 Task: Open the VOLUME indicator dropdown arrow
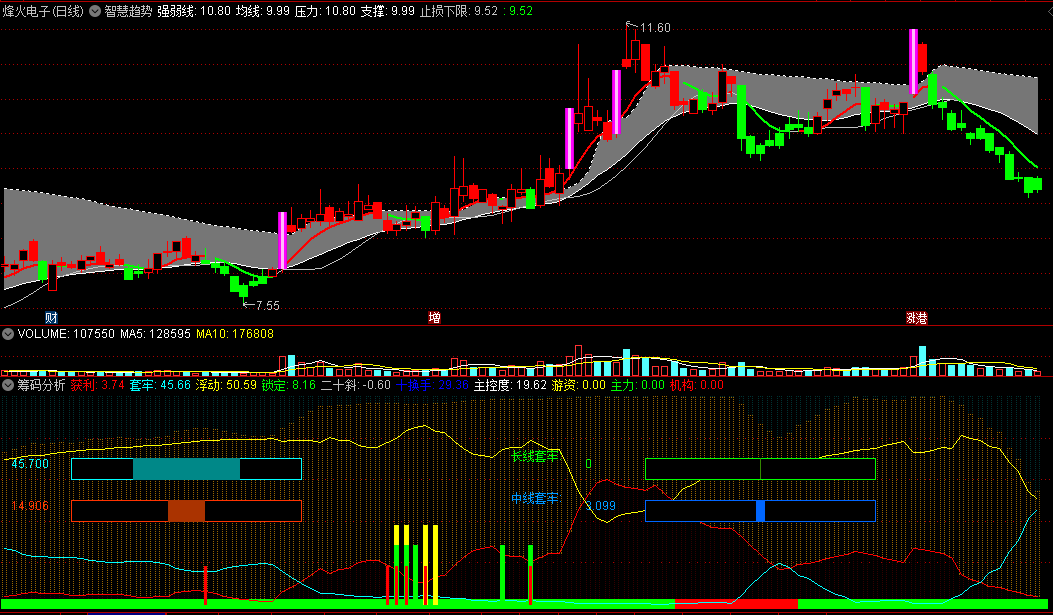(8, 334)
